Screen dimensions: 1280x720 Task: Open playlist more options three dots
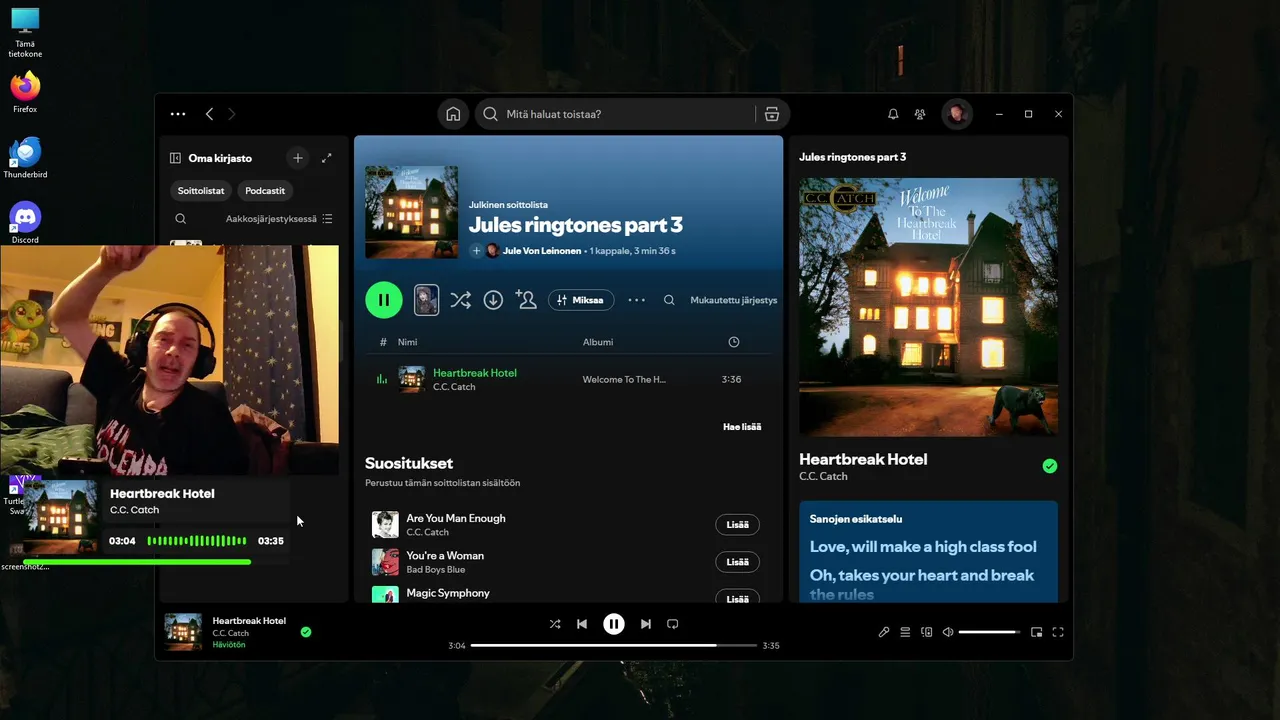click(636, 300)
